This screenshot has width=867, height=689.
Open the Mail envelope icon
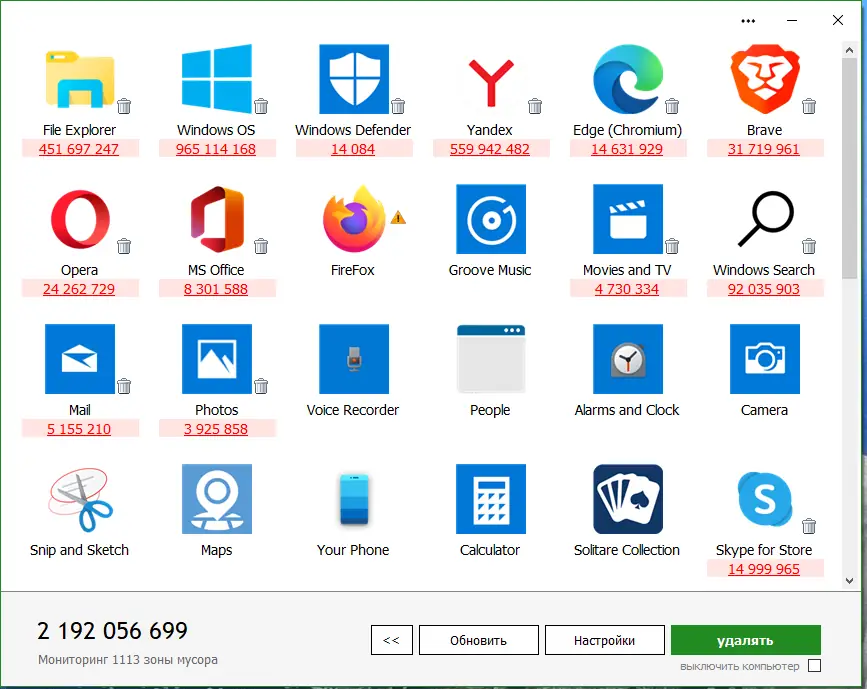pyautogui.click(x=80, y=359)
